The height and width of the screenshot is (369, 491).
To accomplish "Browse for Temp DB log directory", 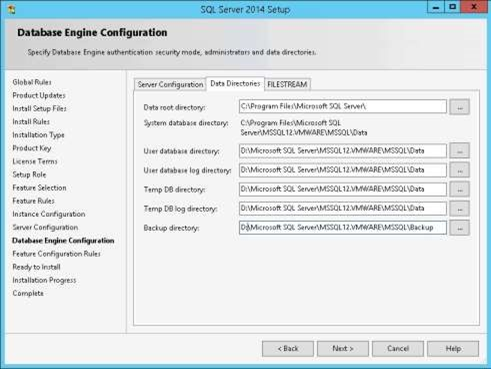I will 459,209.
